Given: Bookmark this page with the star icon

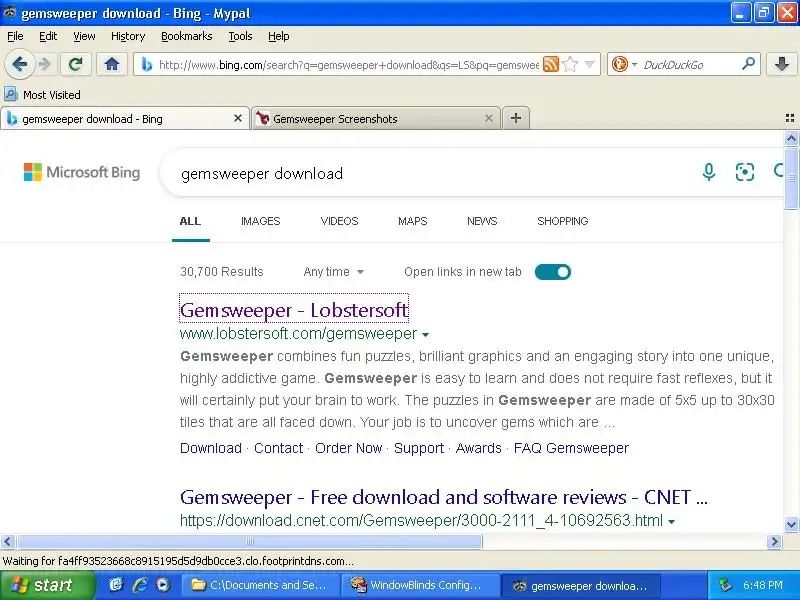Looking at the screenshot, I should [570, 65].
